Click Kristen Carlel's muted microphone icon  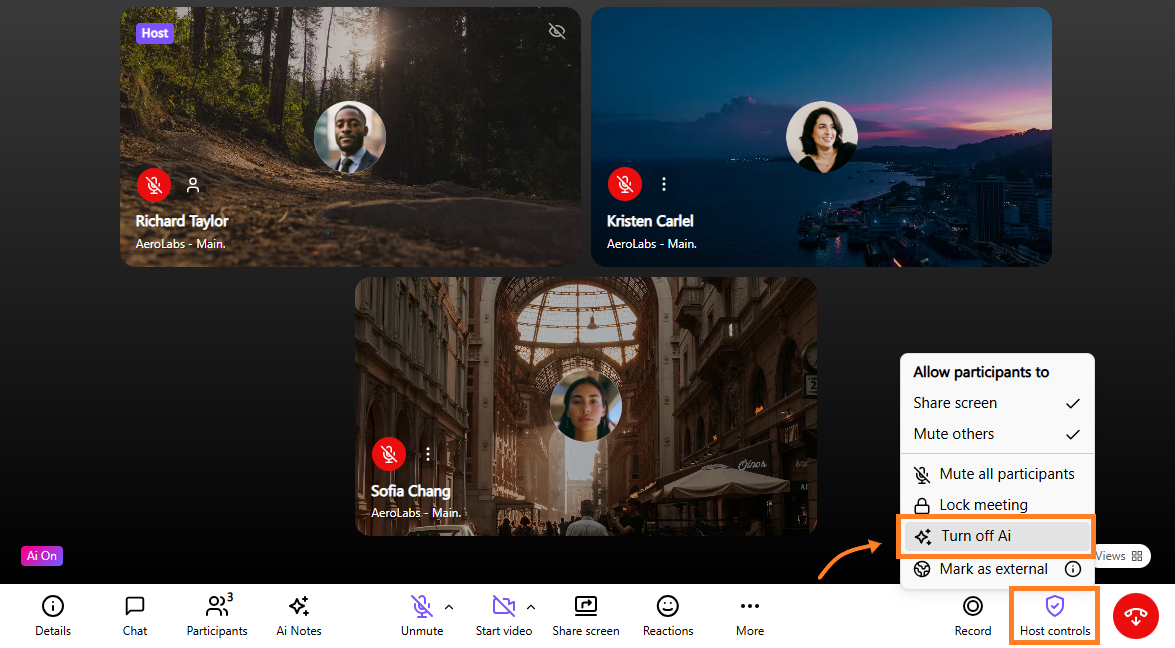coord(624,184)
